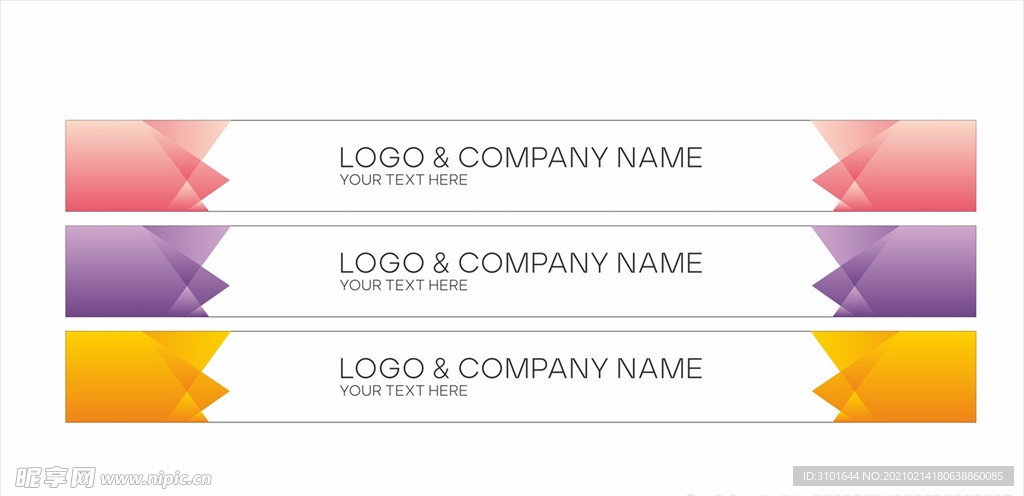Click the nipic watermark logo at bottom-left
This screenshot has width=1024, height=496.
tap(56, 478)
